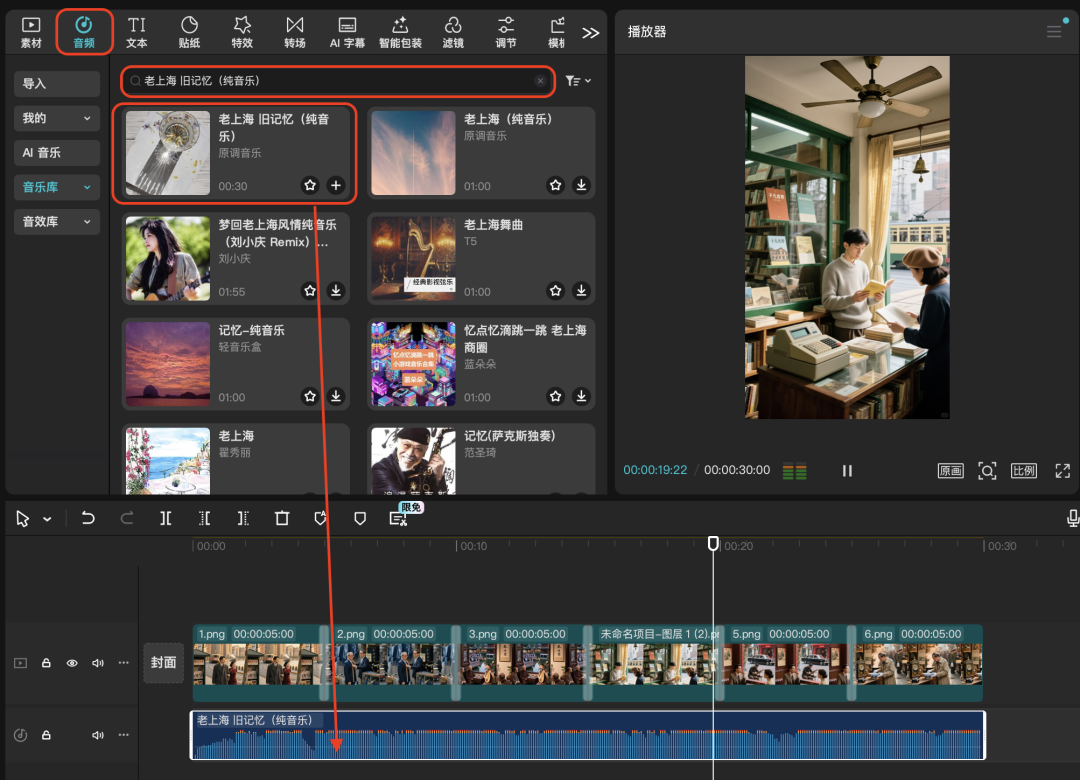
Task: Click the microphone record voiceover icon
Action: pyautogui.click(x=1073, y=518)
